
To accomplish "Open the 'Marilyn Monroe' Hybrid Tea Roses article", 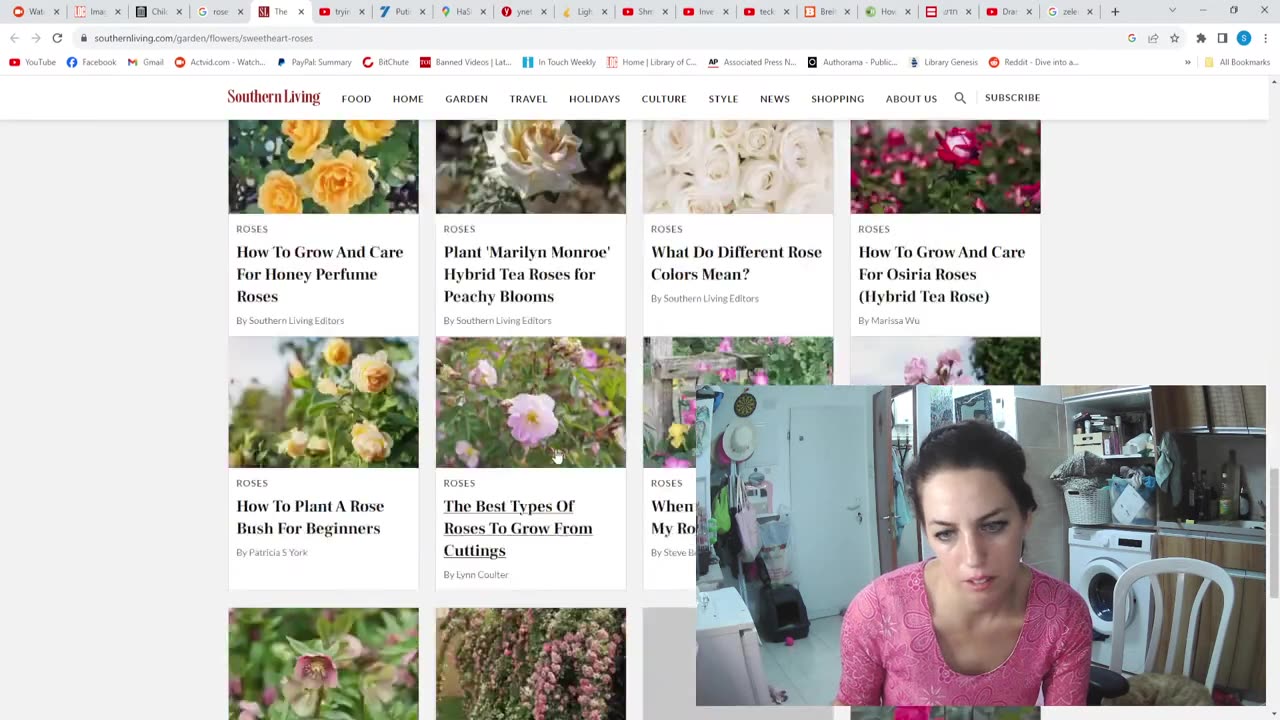I will (527, 274).
